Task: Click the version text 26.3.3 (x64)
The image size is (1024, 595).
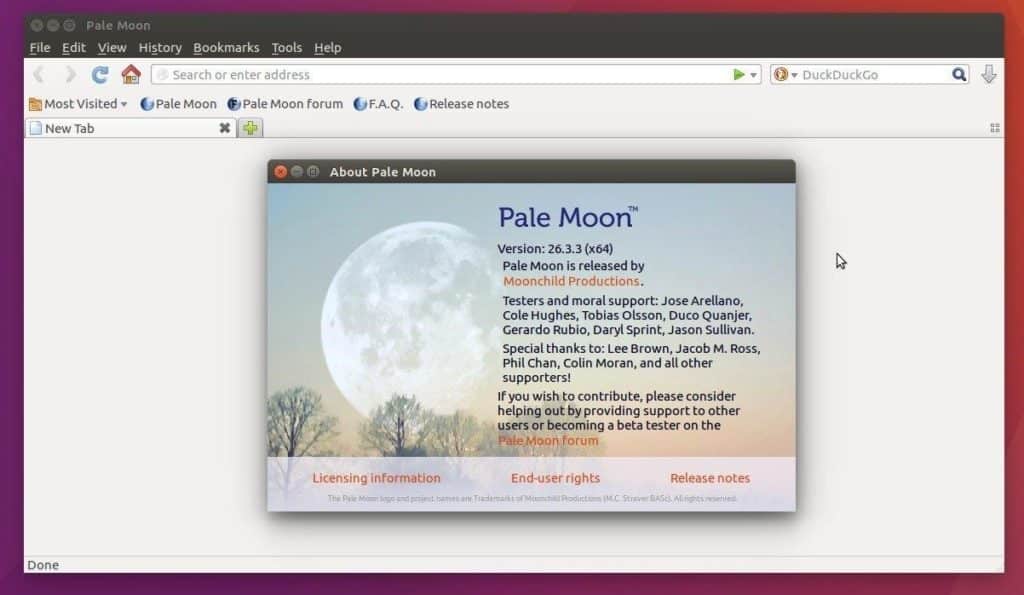Action: [581, 249]
